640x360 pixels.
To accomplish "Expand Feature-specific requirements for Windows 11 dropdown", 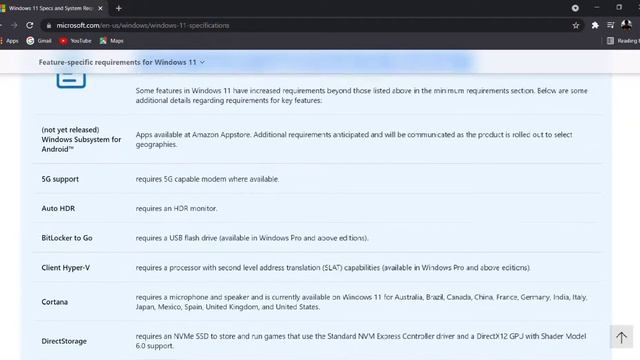I will click(x=122, y=62).
